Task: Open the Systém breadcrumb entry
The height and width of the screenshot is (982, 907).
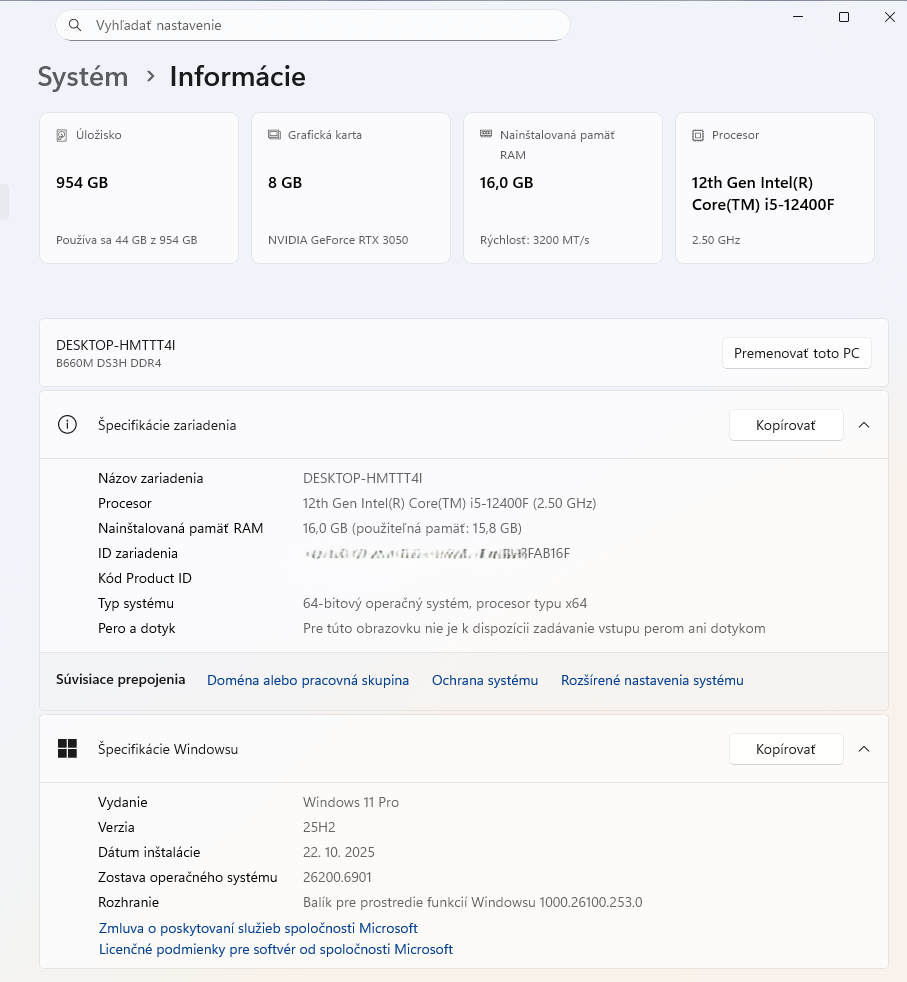Action: [82, 76]
